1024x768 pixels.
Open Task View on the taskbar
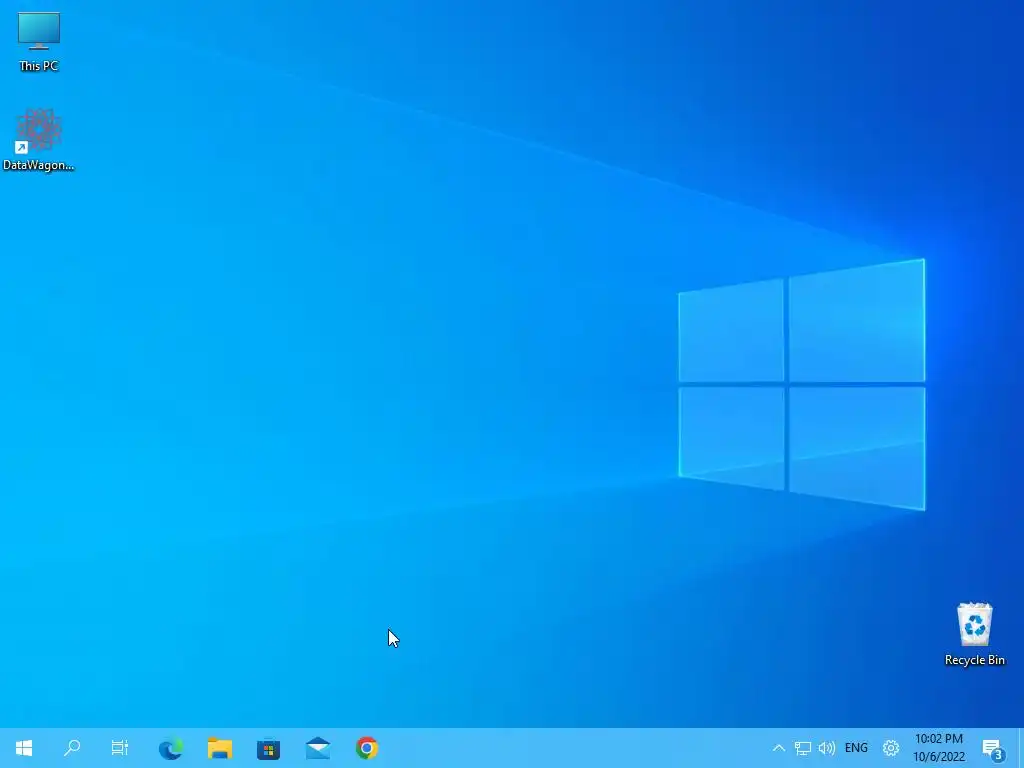point(120,748)
